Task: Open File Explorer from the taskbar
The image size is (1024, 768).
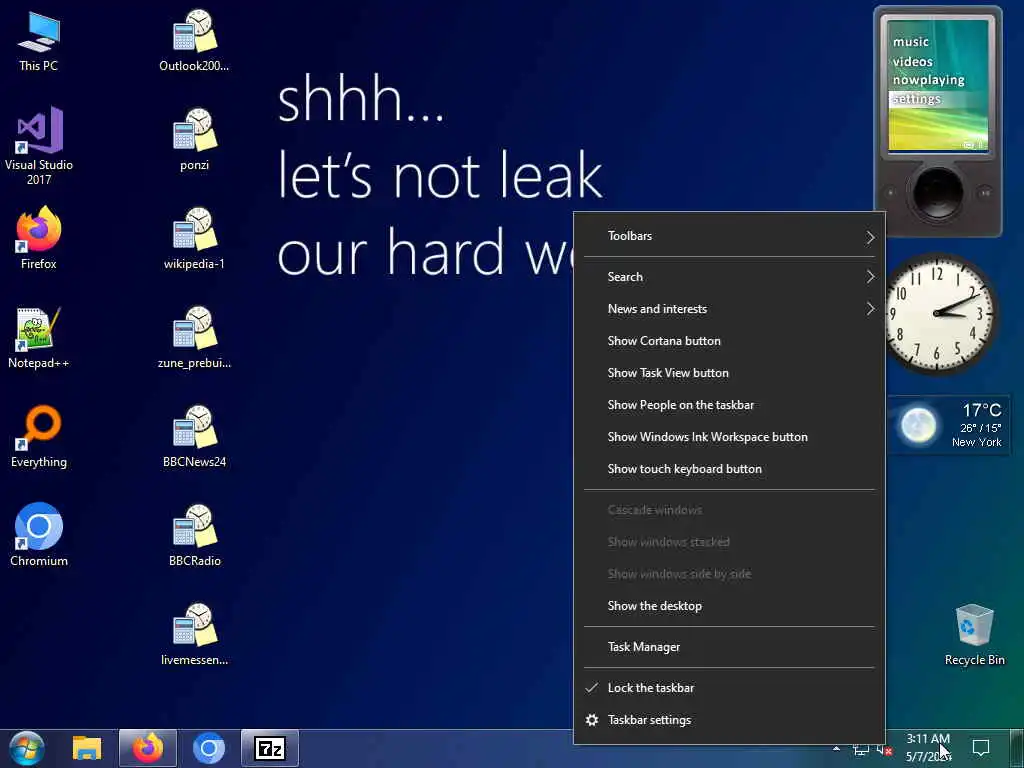Action: [x=87, y=748]
